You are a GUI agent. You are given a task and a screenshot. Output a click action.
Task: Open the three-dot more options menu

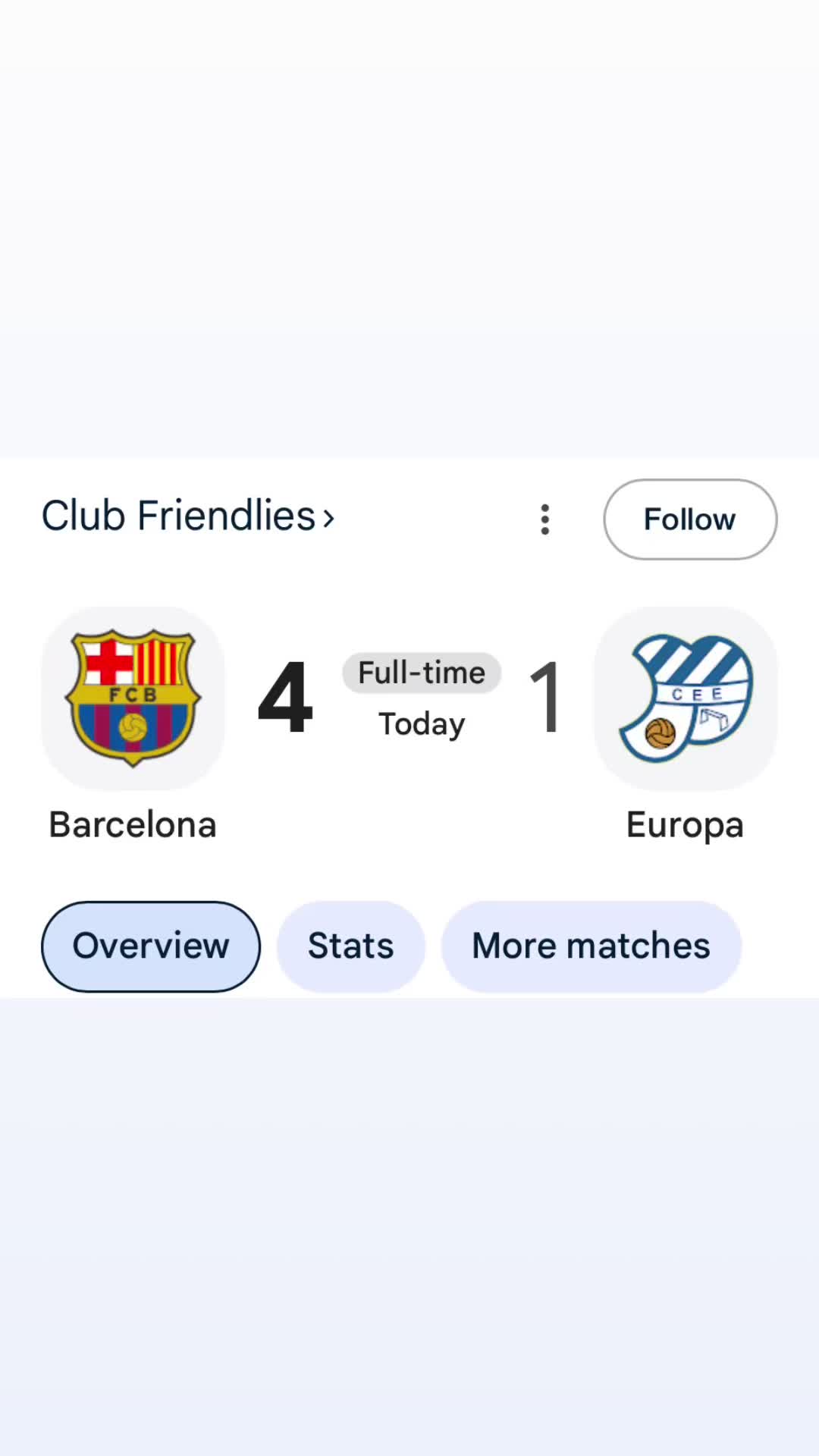pos(544,519)
